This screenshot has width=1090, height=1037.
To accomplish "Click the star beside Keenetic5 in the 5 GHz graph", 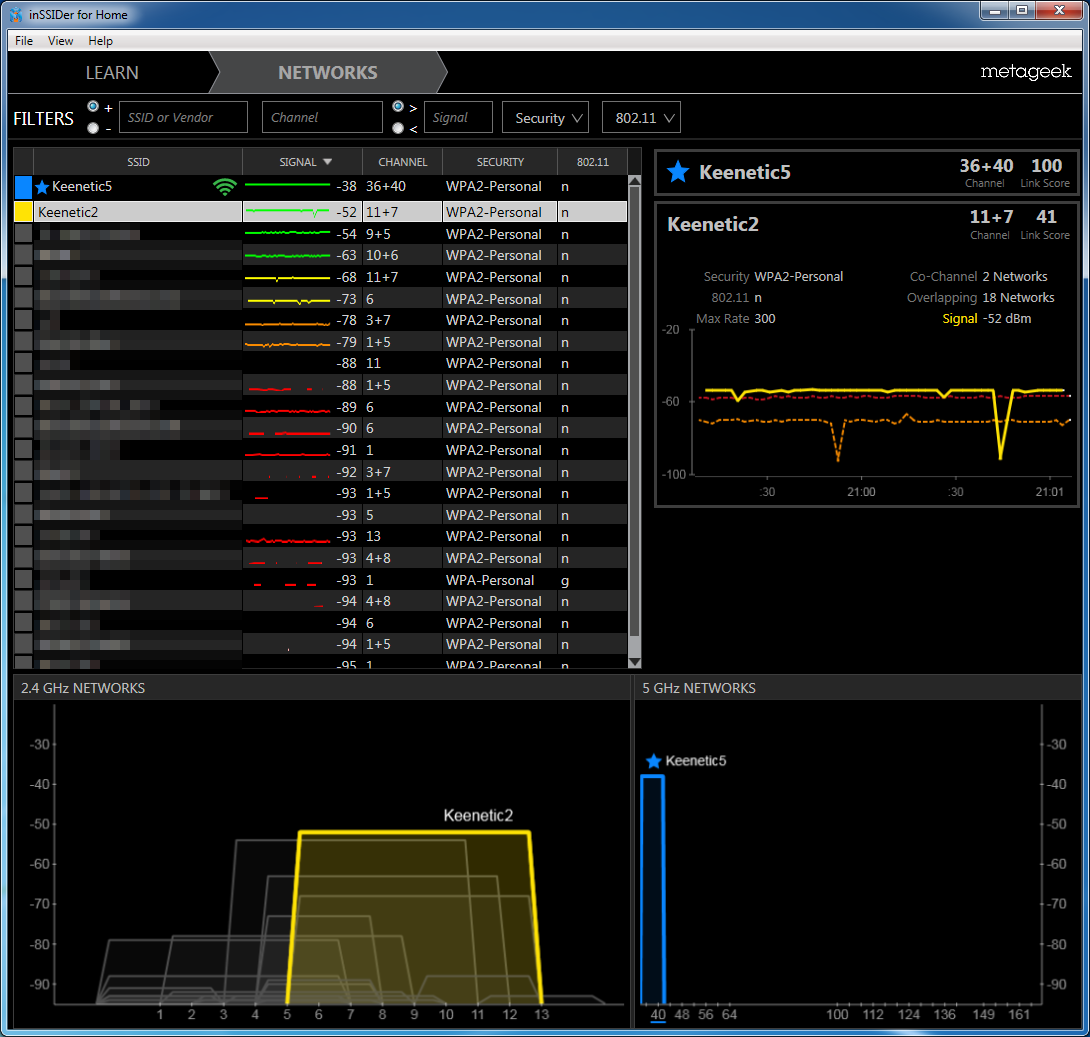I will tap(653, 761).
